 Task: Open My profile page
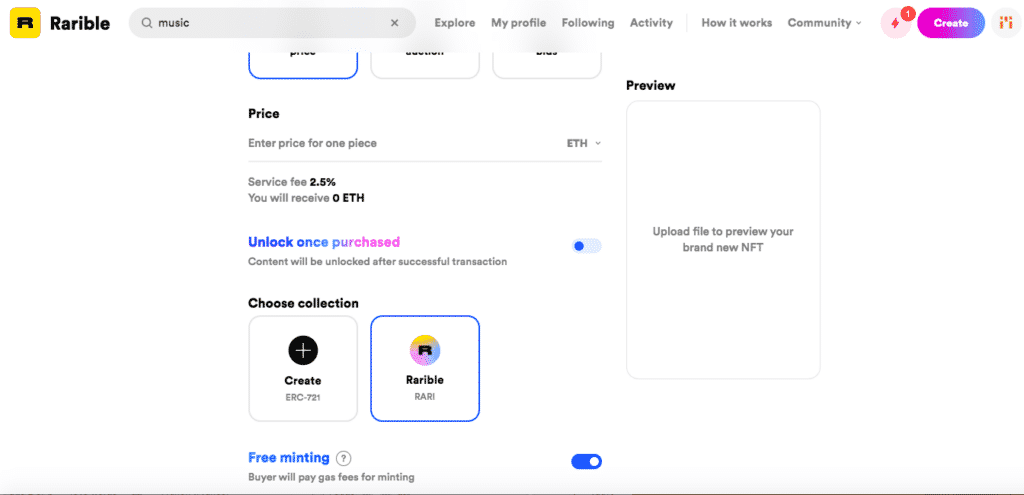click(519, 23)
